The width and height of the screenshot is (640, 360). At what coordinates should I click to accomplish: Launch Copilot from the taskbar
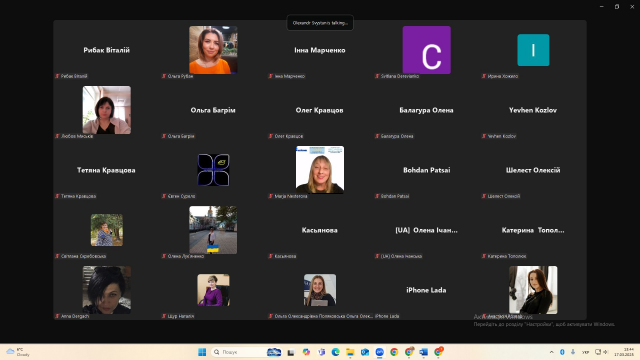coord(306,352)
